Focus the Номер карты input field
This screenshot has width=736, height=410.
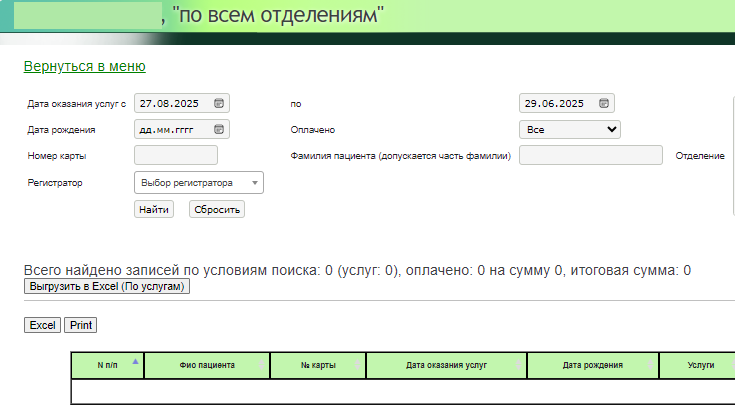pyautogui.click(x=175, y=155)
